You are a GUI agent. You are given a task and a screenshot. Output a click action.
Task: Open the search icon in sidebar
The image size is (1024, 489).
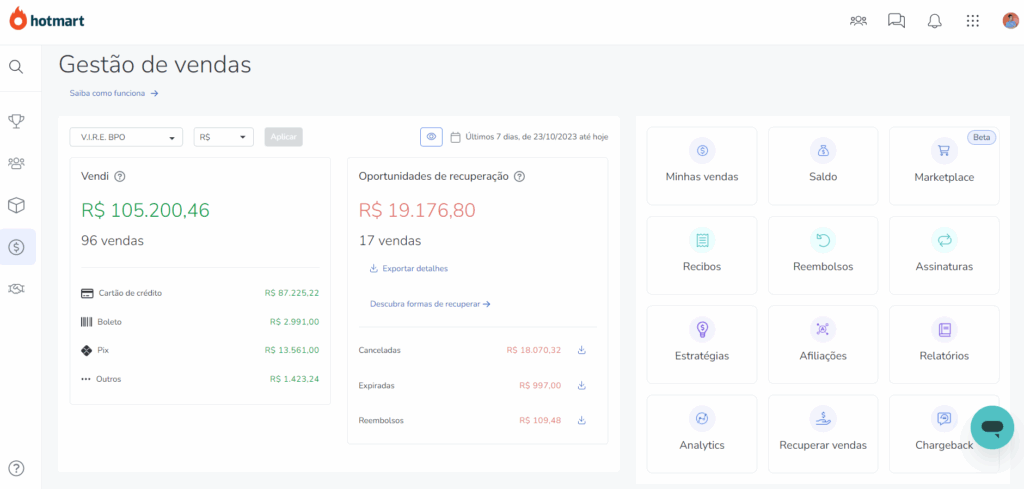click(x=16, y=67)
